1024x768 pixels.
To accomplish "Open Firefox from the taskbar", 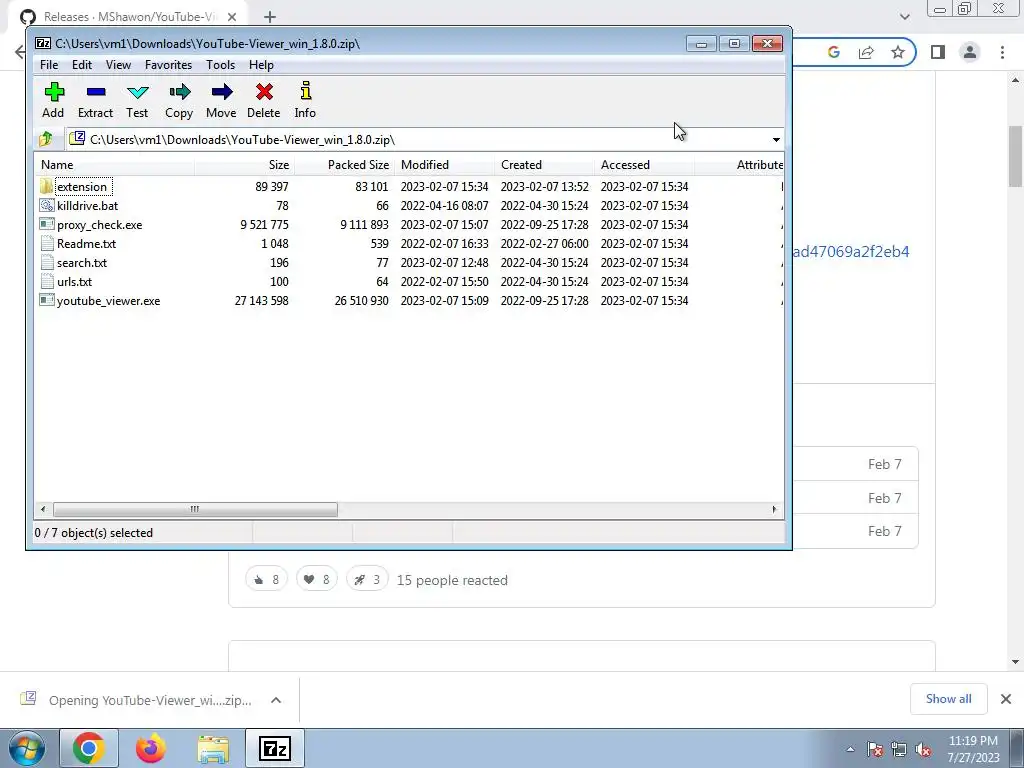I will (151, 748).
